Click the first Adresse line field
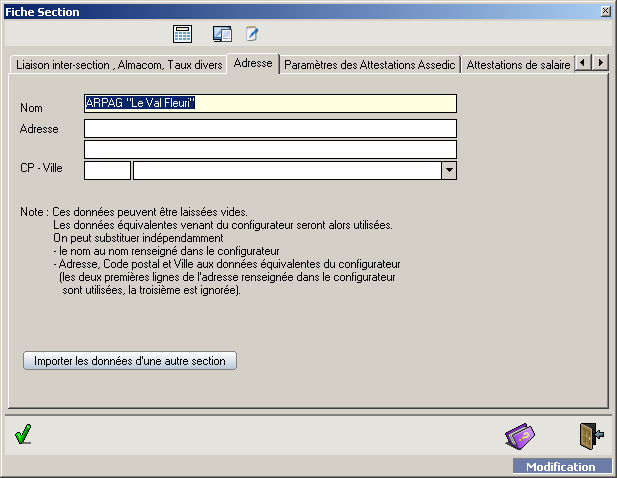The image size is (617, 478). (270, 128)
